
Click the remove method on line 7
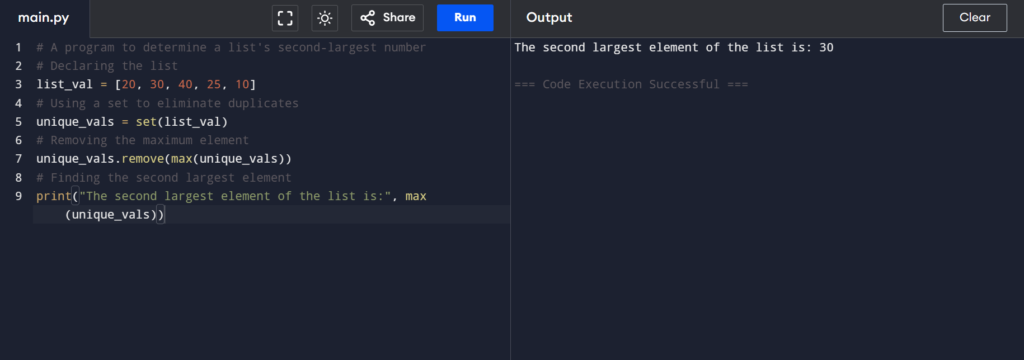coord(142,159)
